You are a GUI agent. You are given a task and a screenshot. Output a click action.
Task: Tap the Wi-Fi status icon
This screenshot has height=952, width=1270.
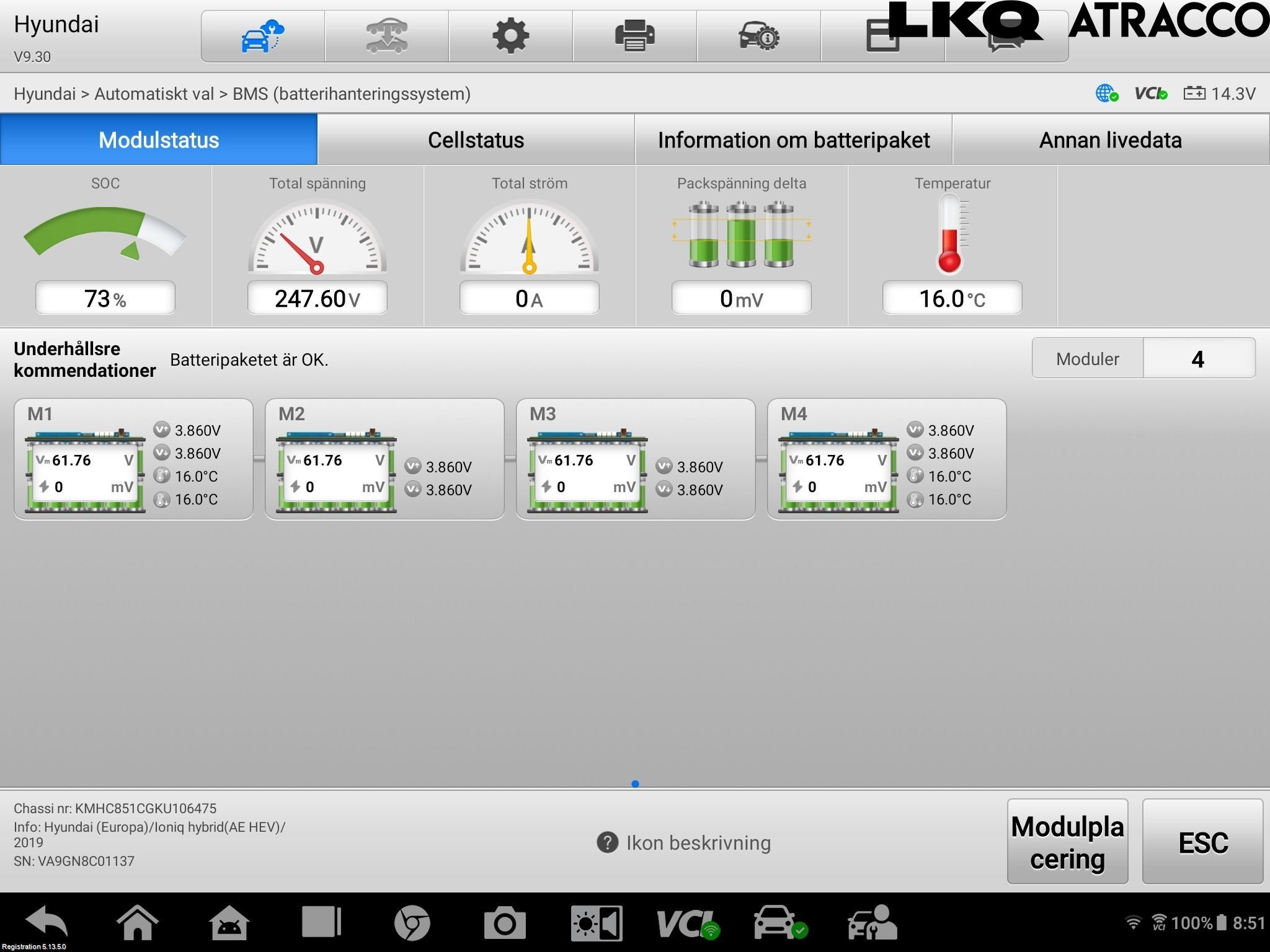(x=1133, y=923)
